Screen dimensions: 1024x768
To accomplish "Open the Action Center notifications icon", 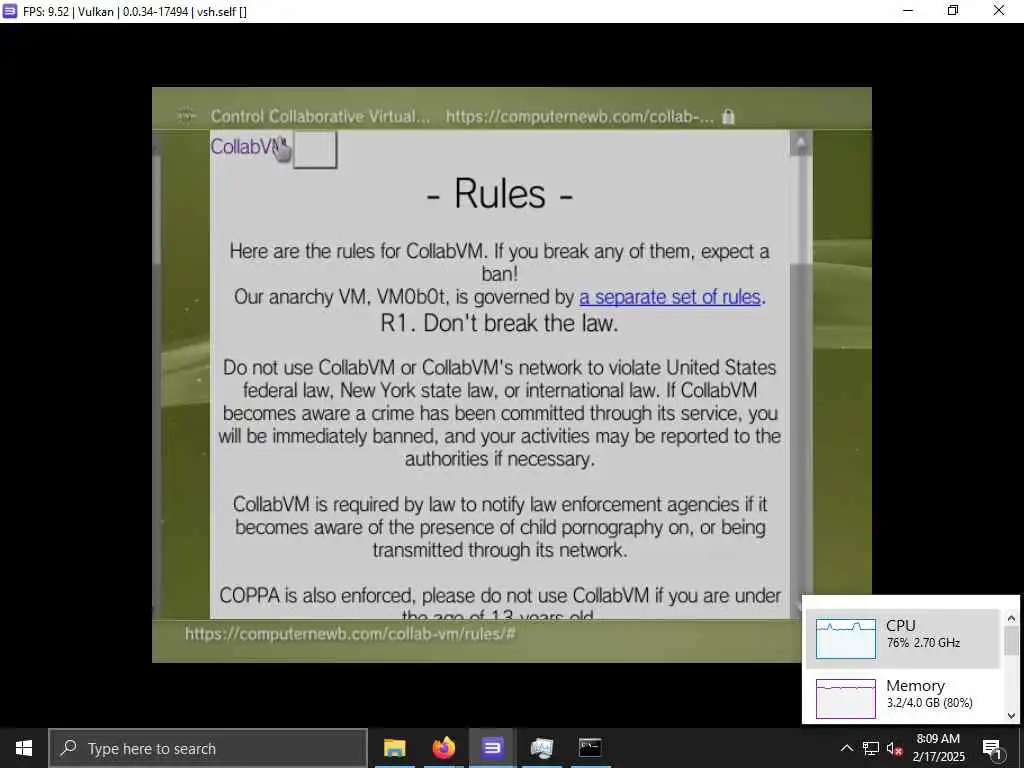I will tap(992, 748).
